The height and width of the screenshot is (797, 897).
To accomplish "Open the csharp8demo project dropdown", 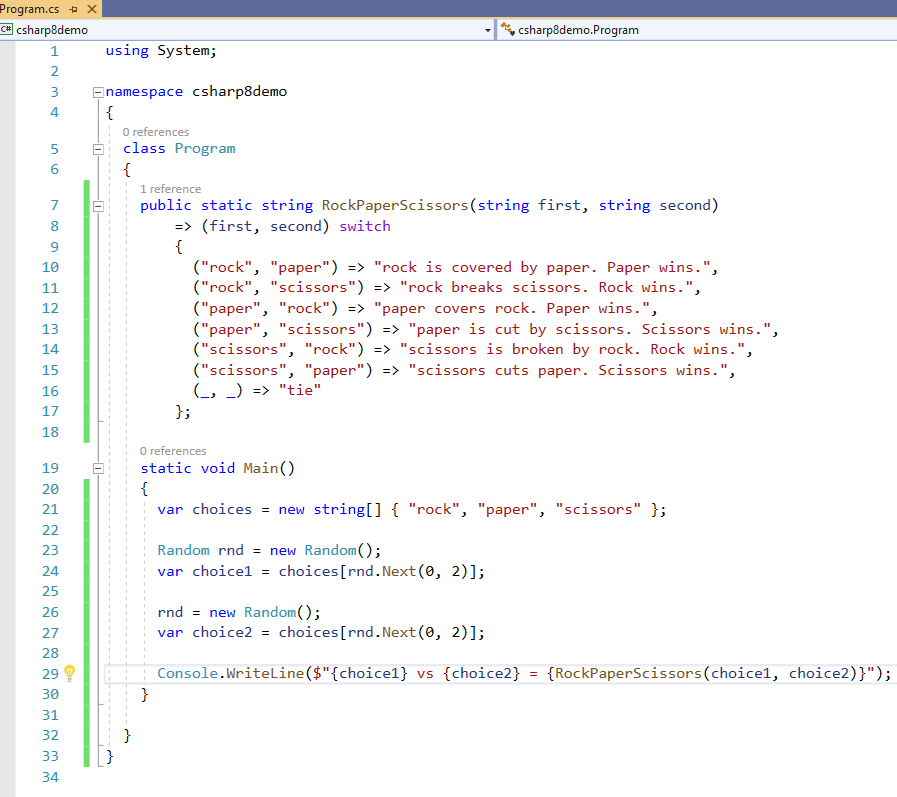I will pos(487,30).
